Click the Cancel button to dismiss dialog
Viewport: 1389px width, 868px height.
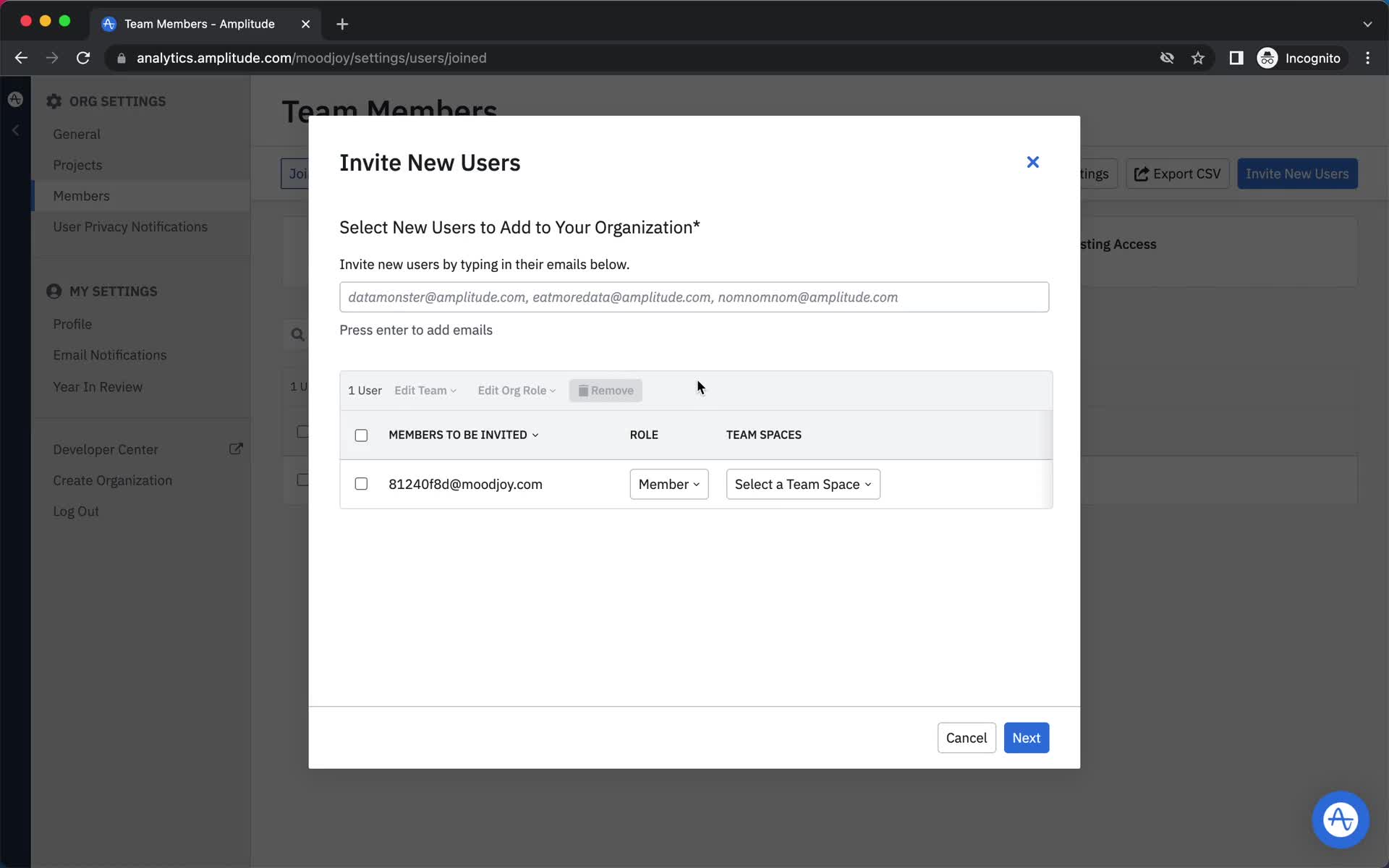point(966,738)
